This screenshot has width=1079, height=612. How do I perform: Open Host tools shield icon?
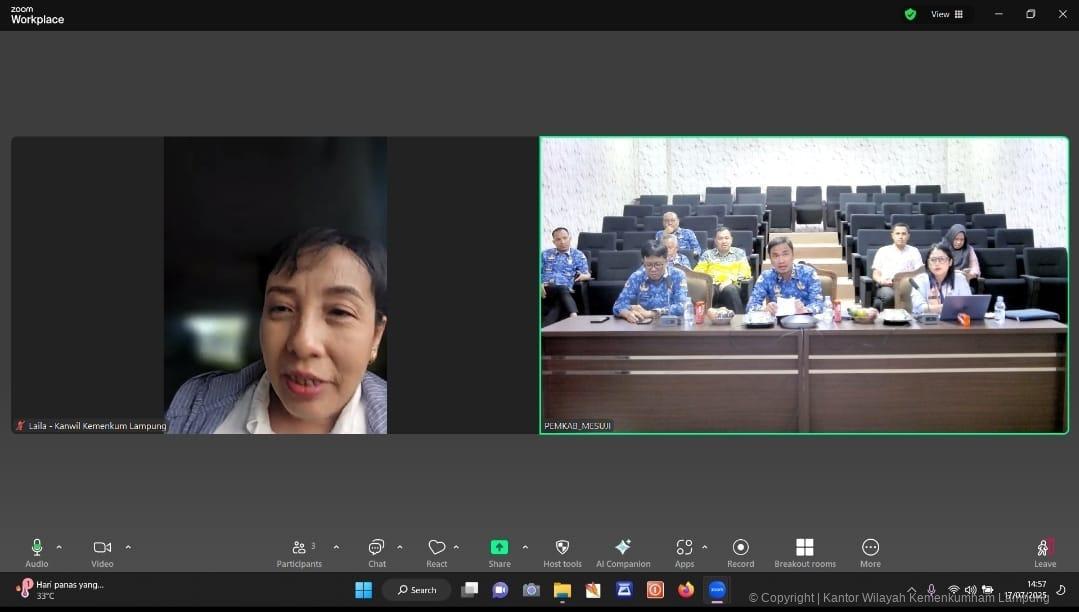coord(562,548)
